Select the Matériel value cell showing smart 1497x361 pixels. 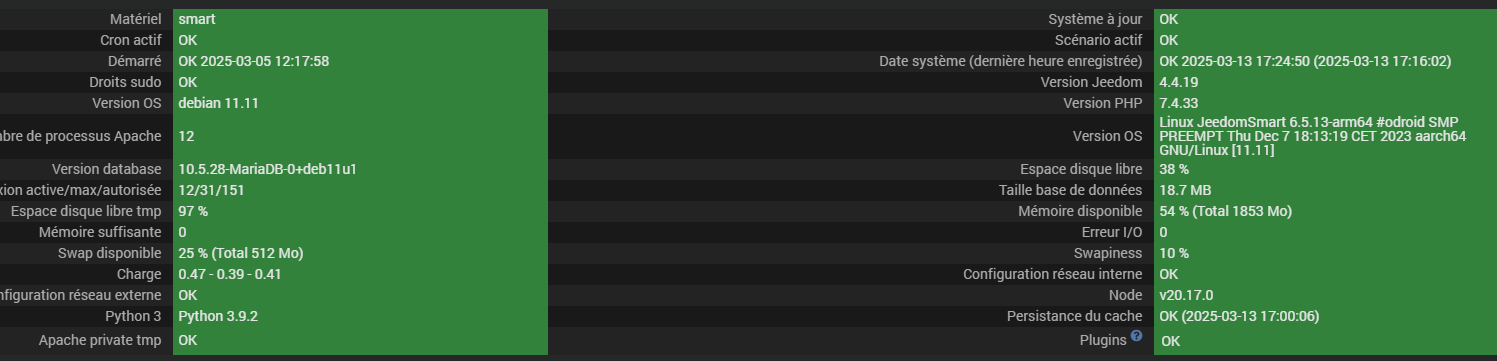click(361, 19)
